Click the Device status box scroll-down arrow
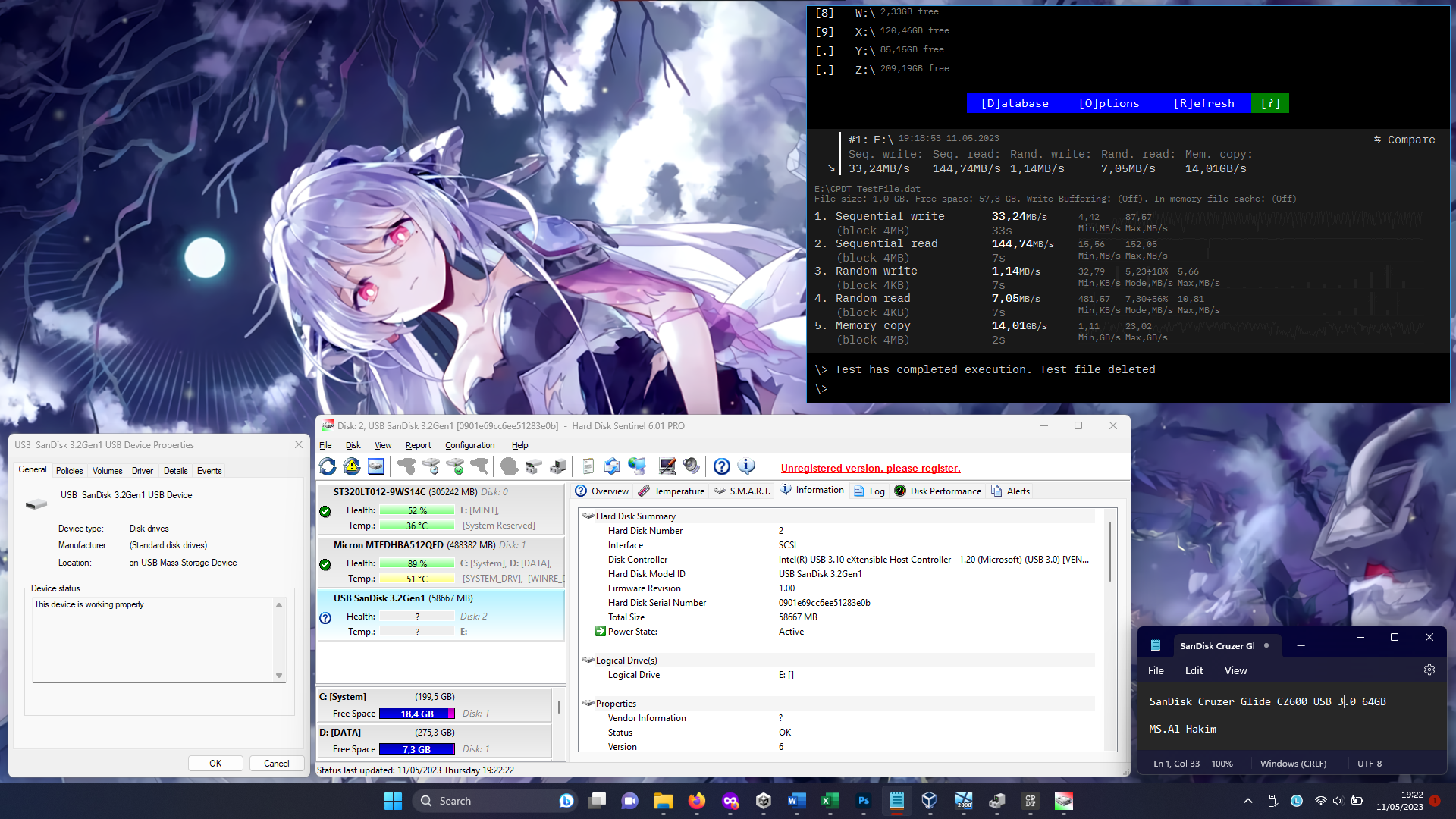1456x819 pixels. tap(279, 675)
